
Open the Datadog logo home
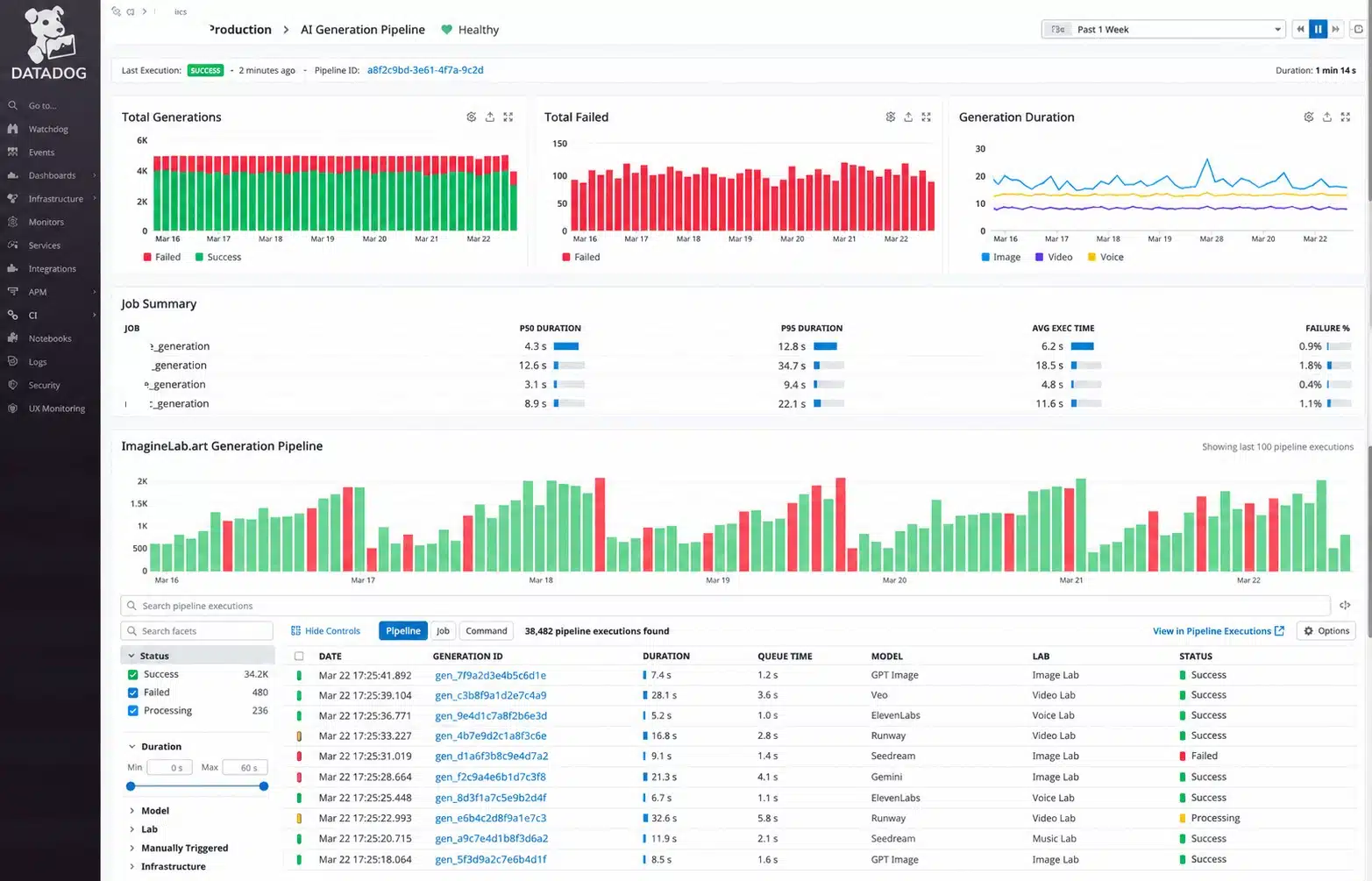49,44
